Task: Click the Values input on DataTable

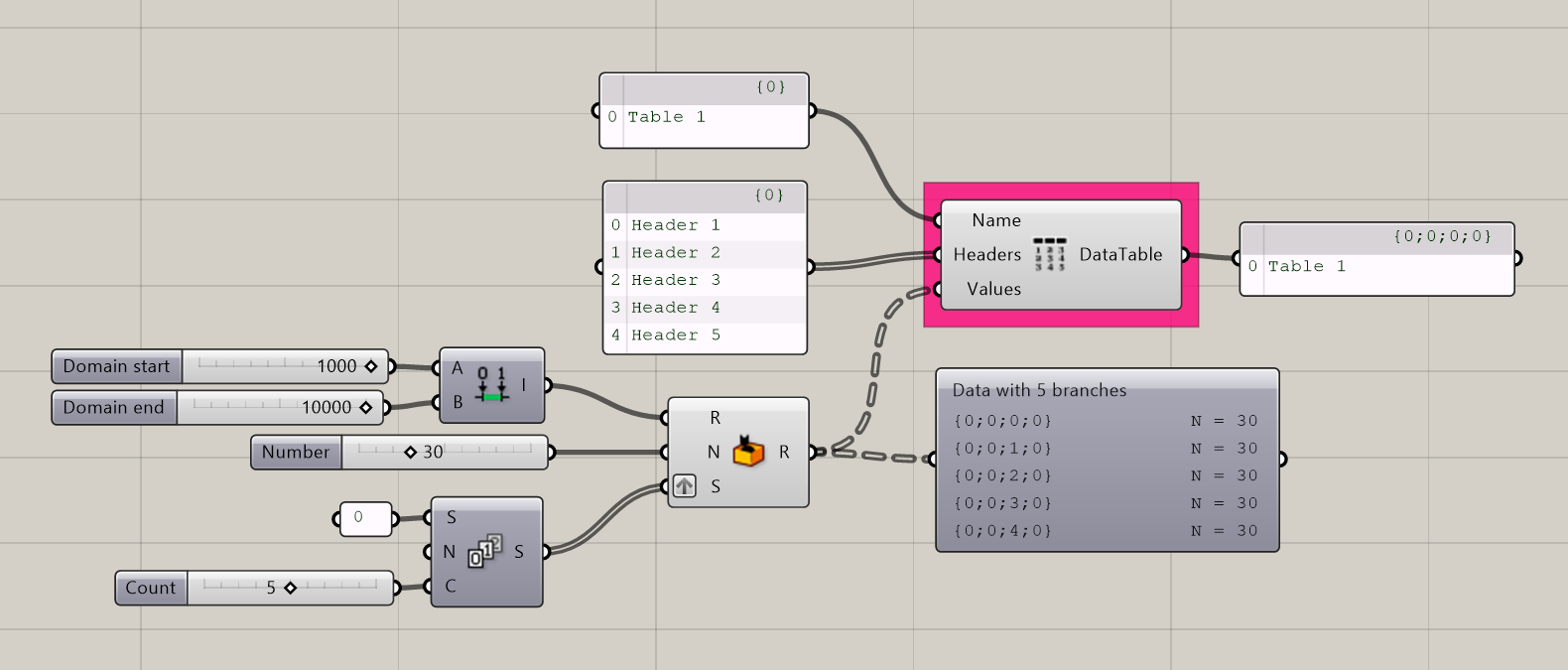Action: pyautogui.click(x=993, y=289)
